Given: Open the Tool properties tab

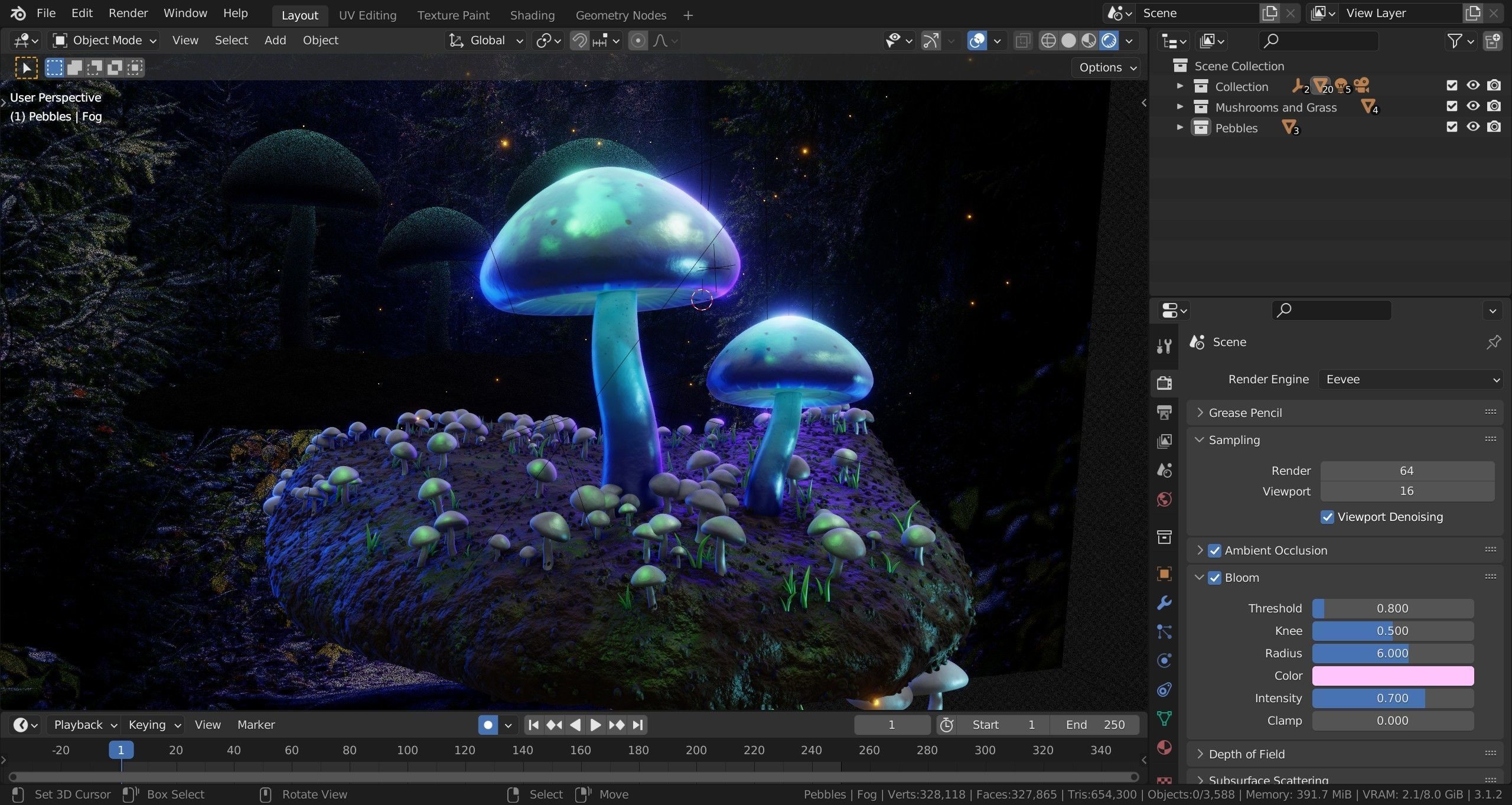Looking at the screenshot, I should click(1164, 346).
